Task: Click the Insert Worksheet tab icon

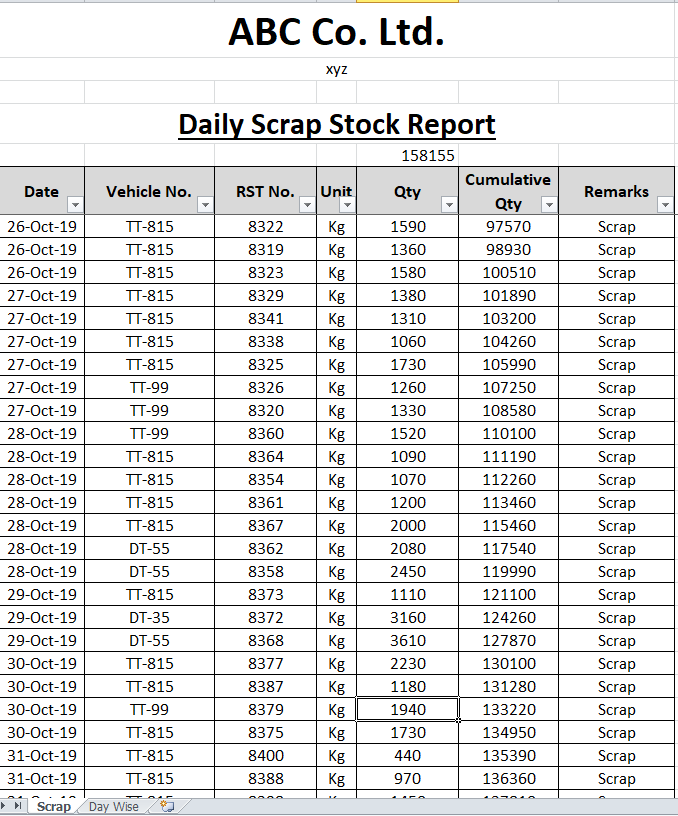Action: pyautogui.click(x=167, y=806)
